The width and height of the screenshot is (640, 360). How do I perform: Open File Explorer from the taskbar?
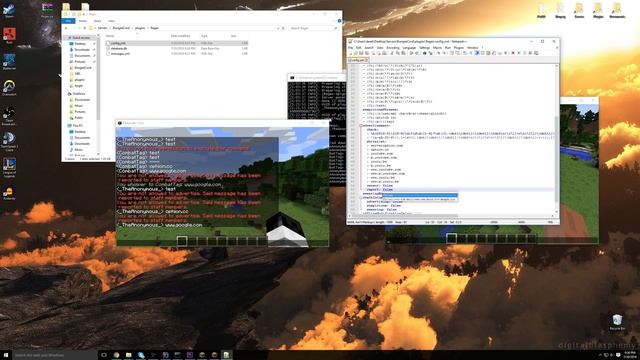click(x=129, y=355)
